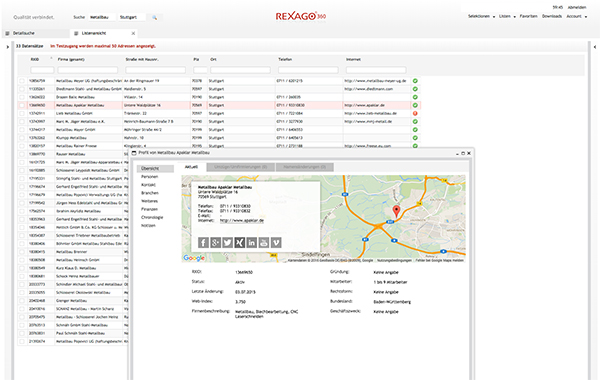Tick the checkbox for Metallbau Apaklar Metallbau row

(x=22, y=105)
